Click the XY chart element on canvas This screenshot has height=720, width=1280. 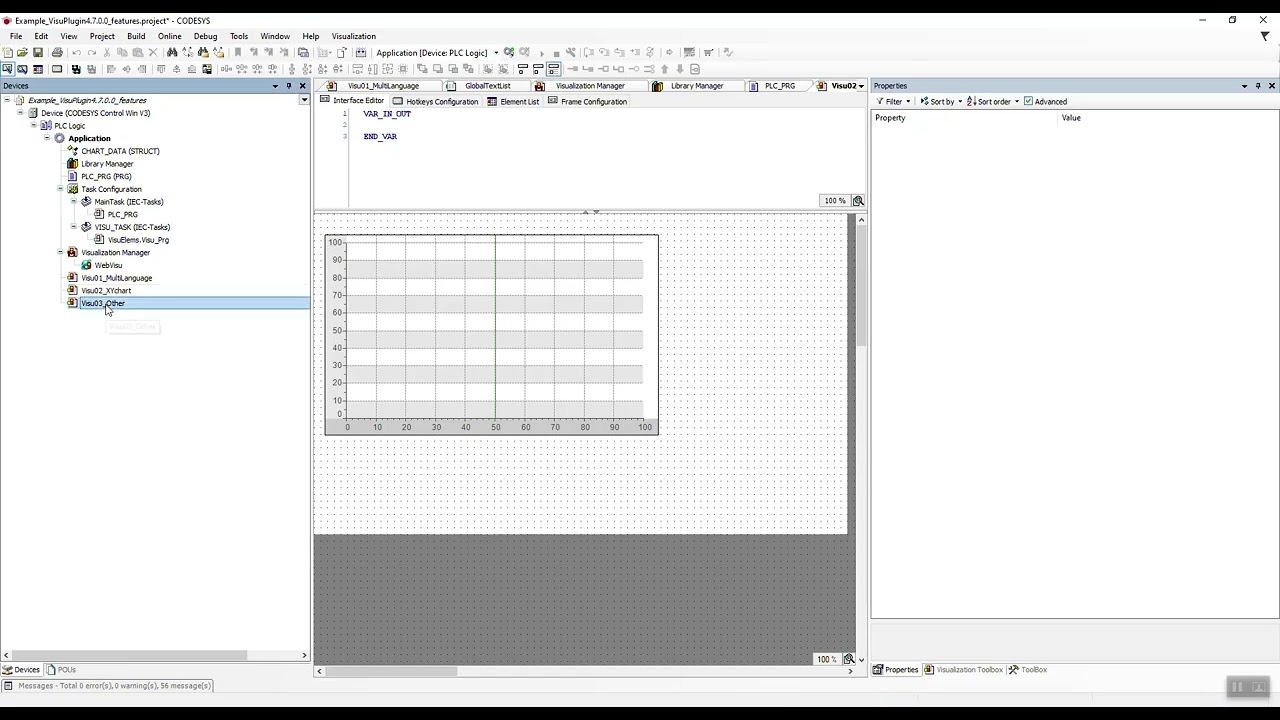coord(491,334)
